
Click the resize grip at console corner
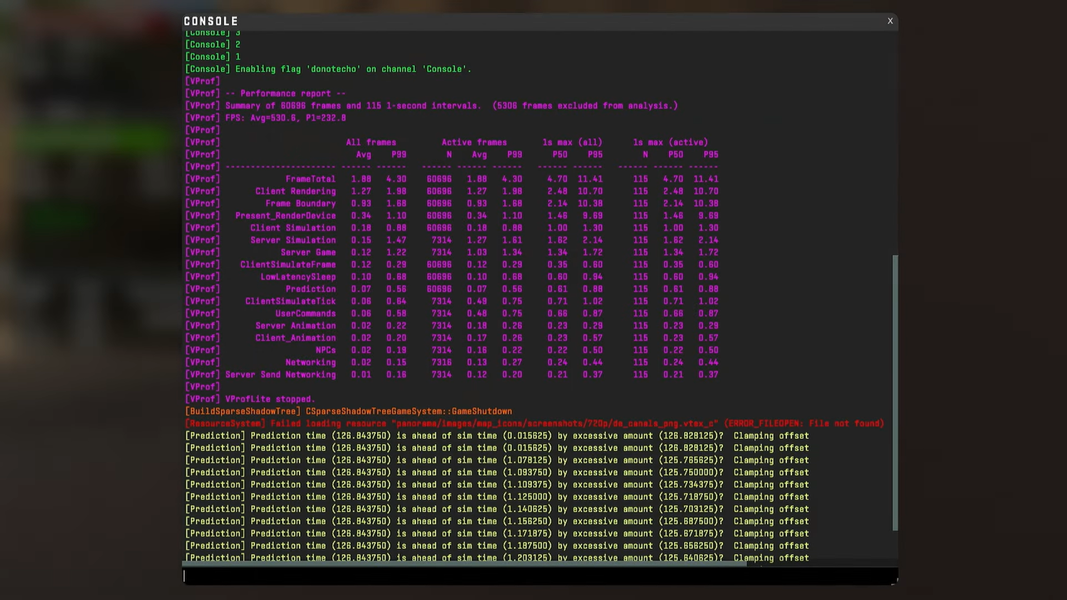click(893, 579)
